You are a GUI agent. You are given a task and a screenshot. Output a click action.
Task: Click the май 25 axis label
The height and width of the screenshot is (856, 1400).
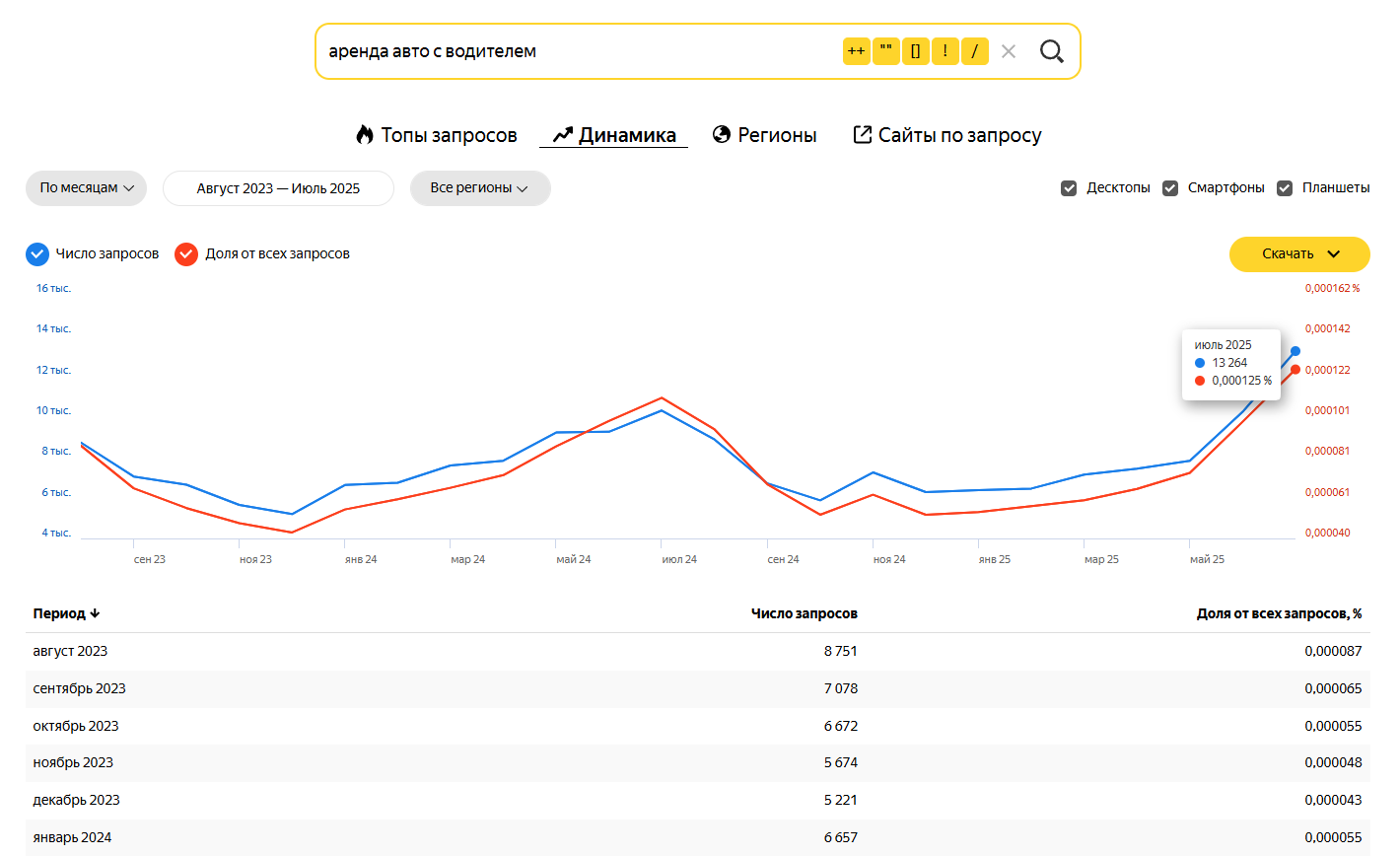tap(1207, 559)
